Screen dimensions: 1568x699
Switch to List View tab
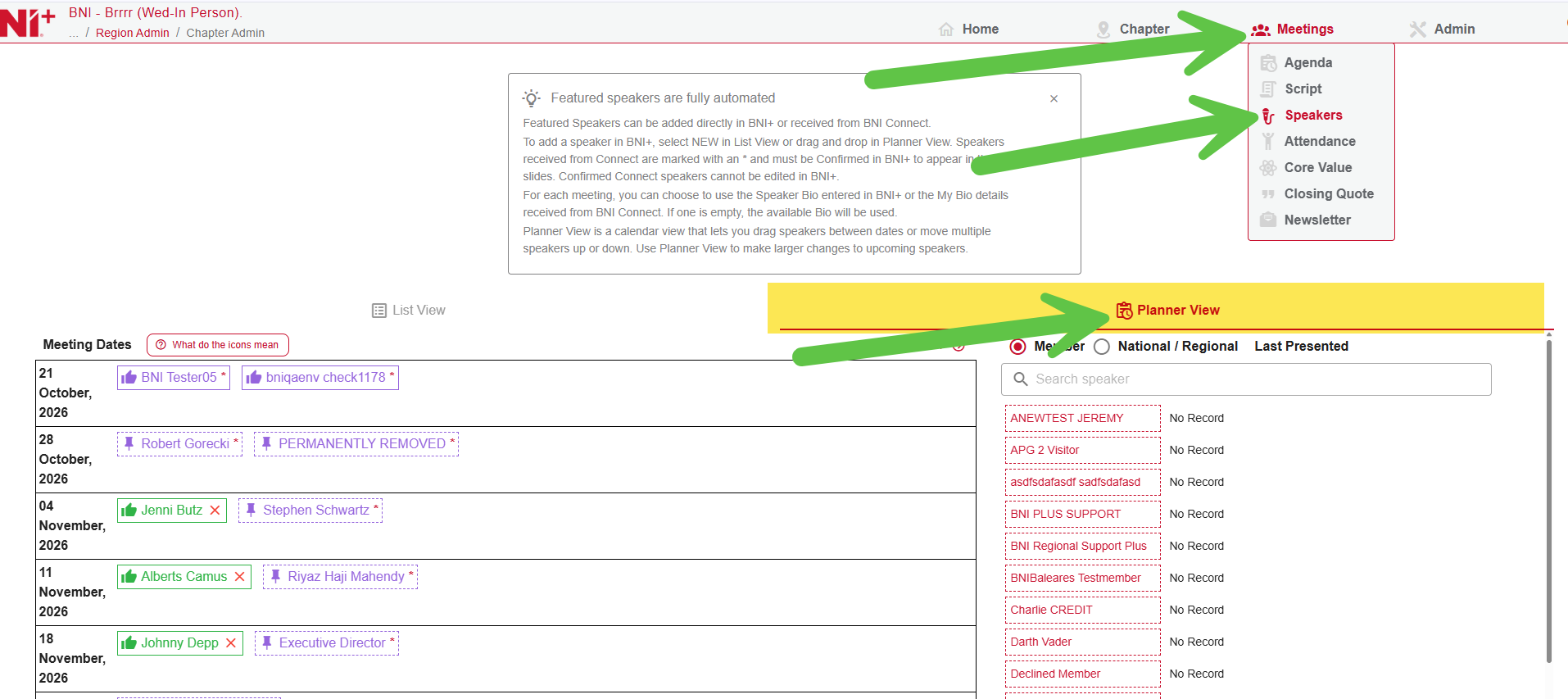click(x=409, y=310)
